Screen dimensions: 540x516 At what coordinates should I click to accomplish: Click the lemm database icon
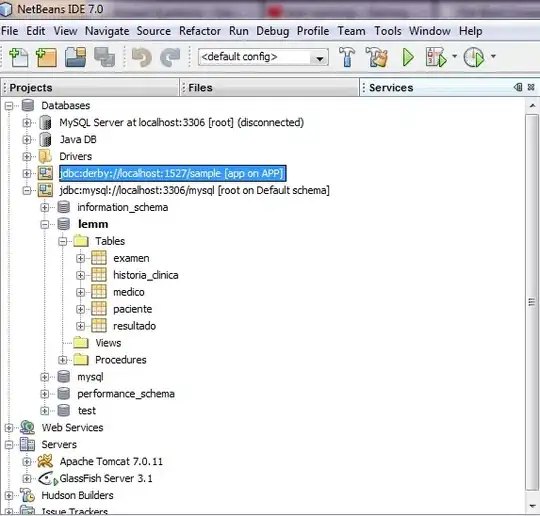coord(64,224)
